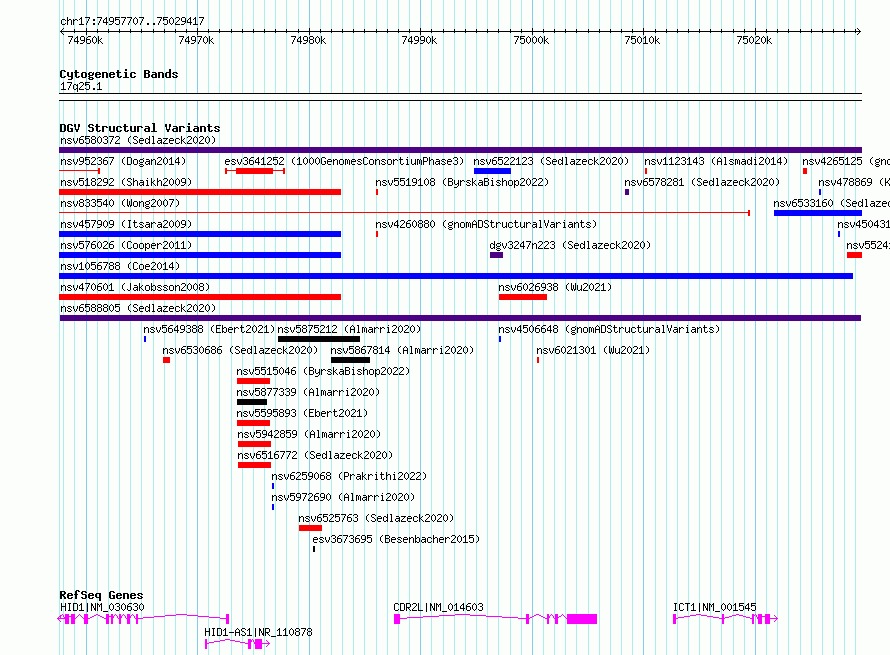The width and height of the screenshot is (890, 655).
Task: Click the nsv518292 (Shaikh2009) red bar
Action: click(200, 192)
